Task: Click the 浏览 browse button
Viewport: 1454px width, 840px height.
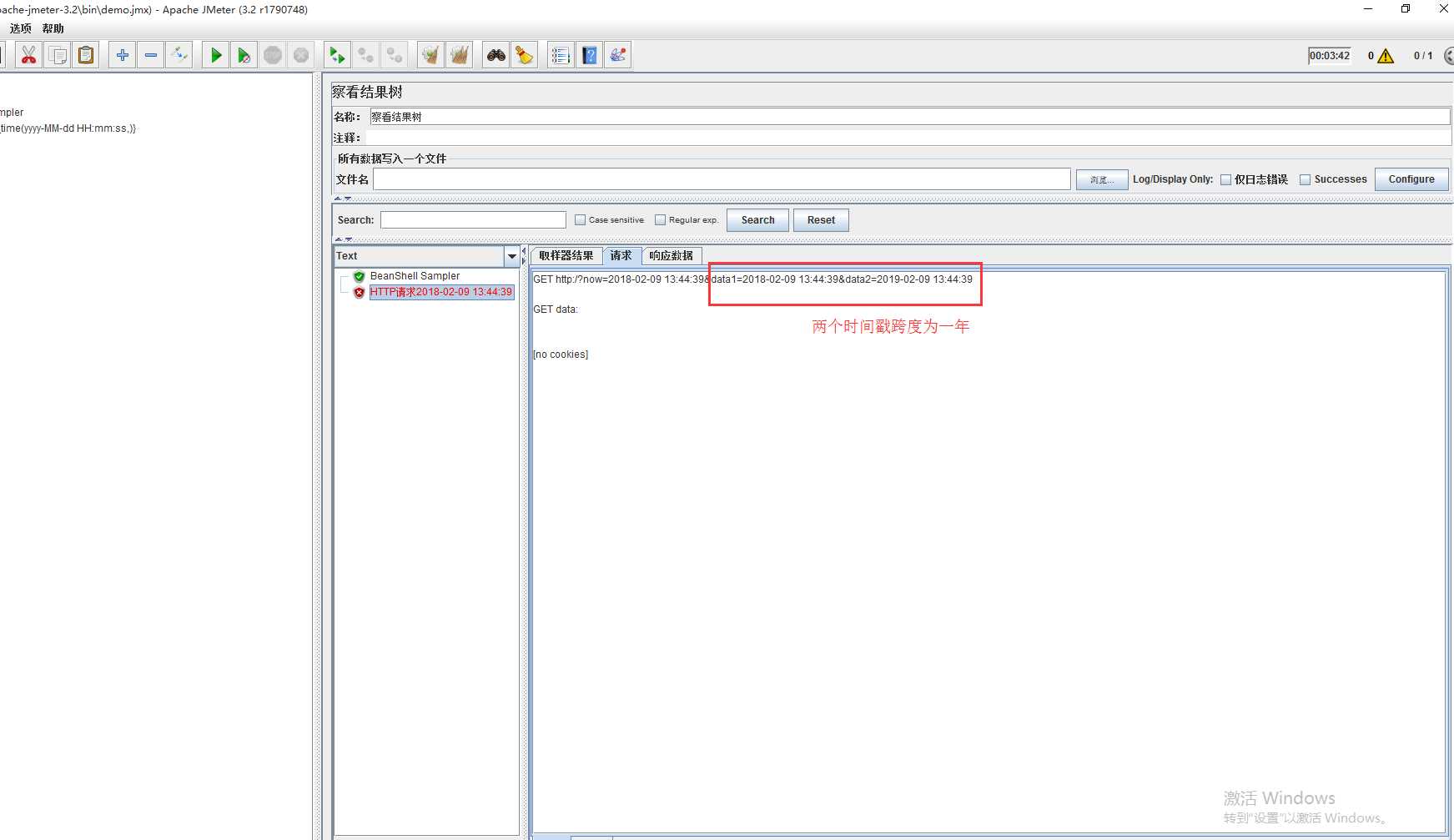Action: pos(1102,179)
